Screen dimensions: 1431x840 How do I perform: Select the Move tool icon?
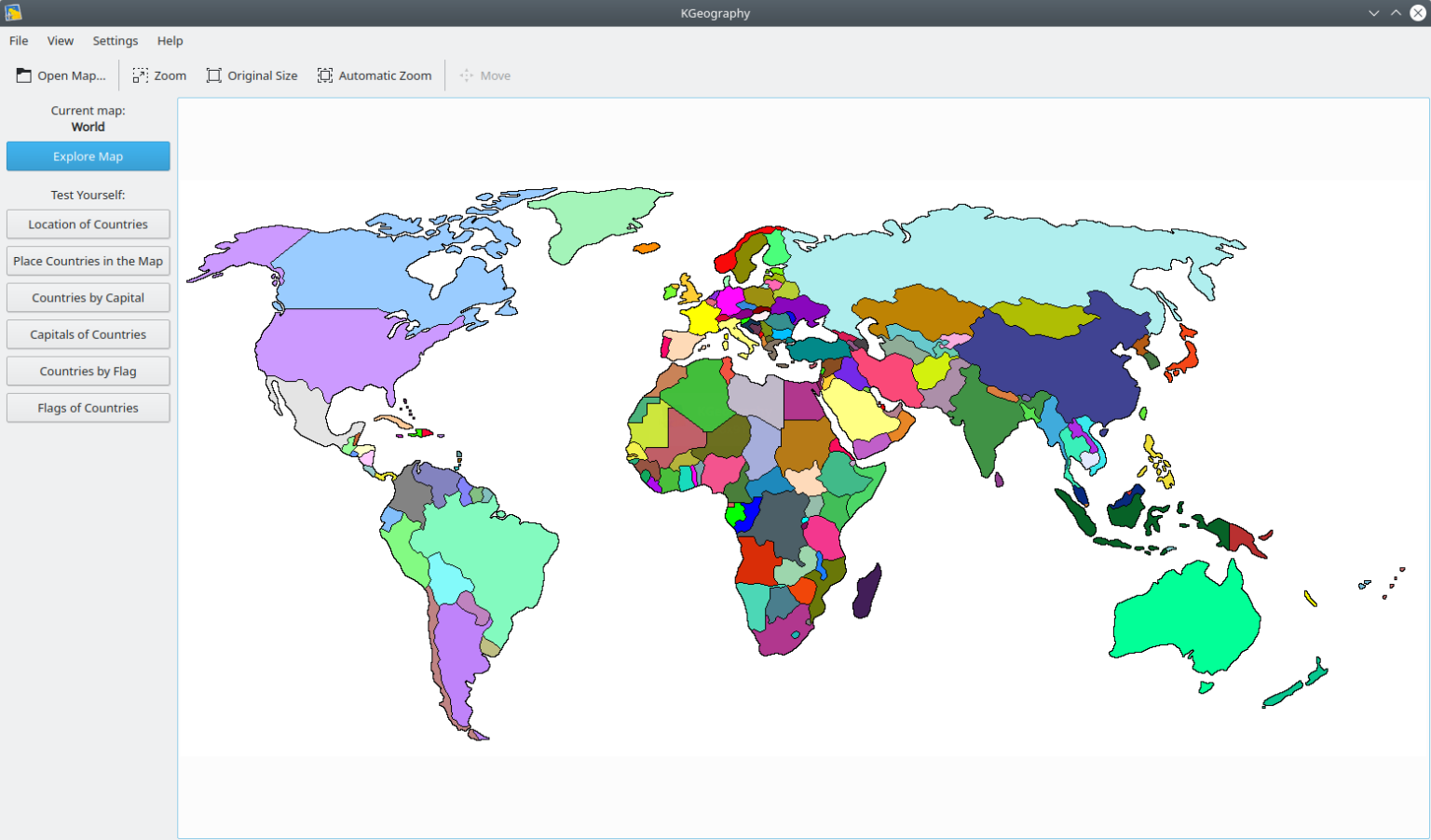click(x=484, y=75)
